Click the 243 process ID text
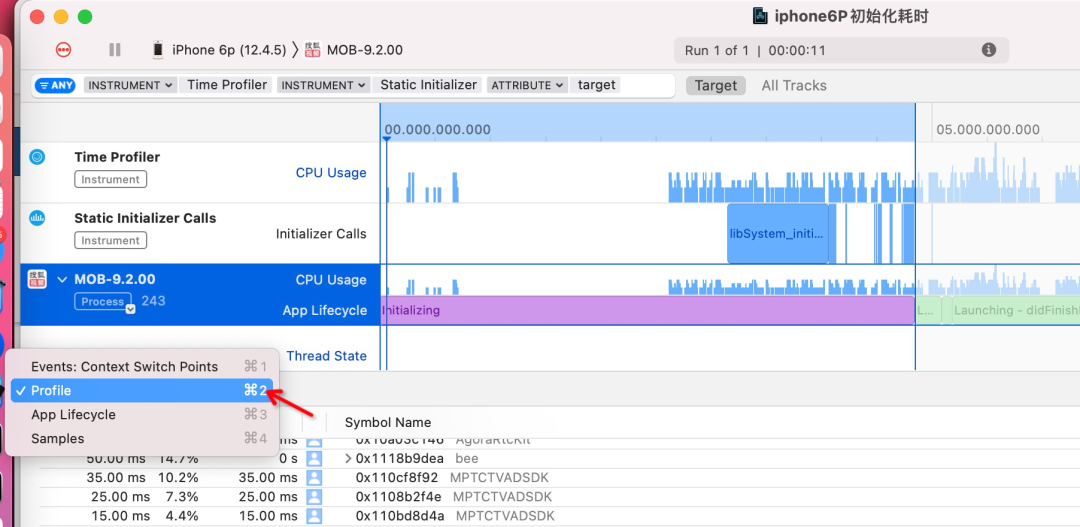The image size is (1080, 527). click(153, 301)
